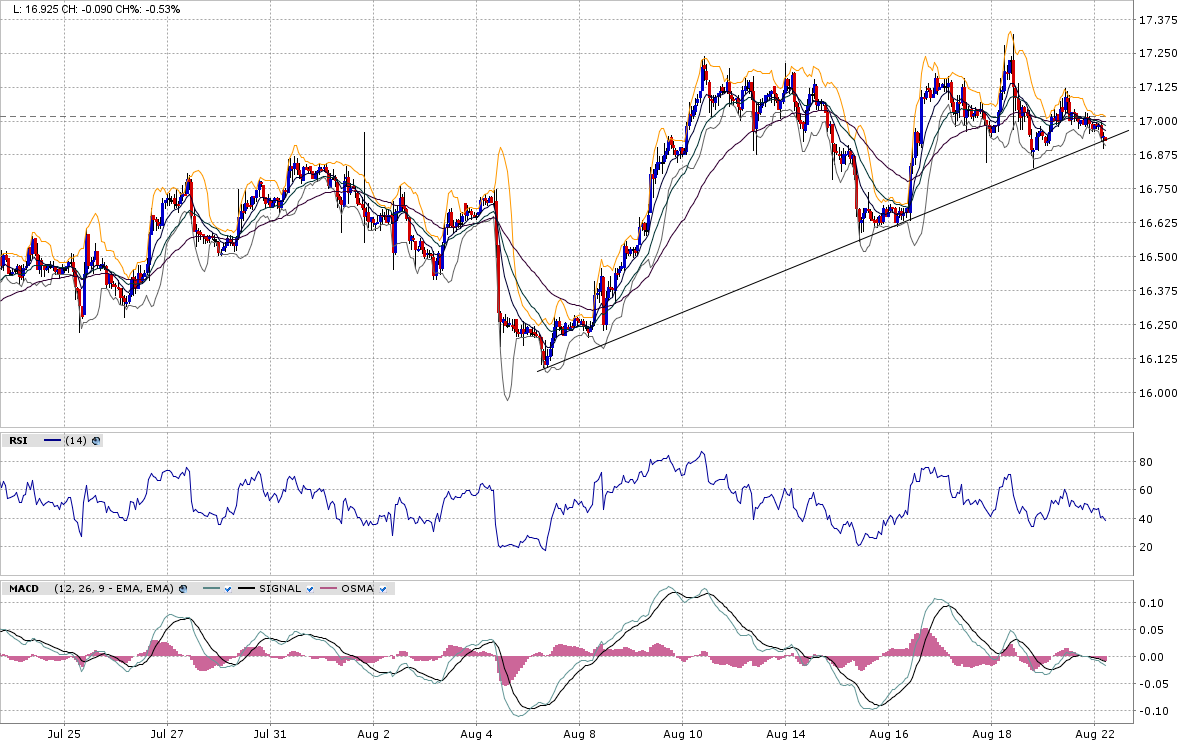Click the OSMA label text
This screenshot has width=1186, height=748.
[357, 588]
